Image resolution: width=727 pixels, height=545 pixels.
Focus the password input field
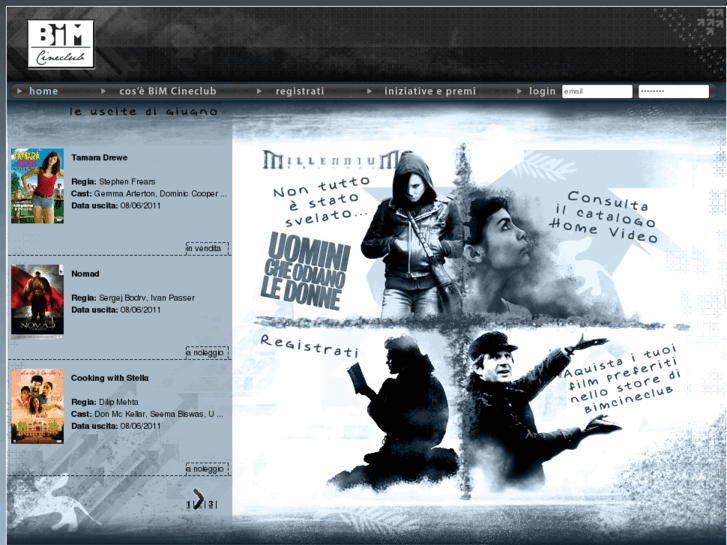point(674,91)
